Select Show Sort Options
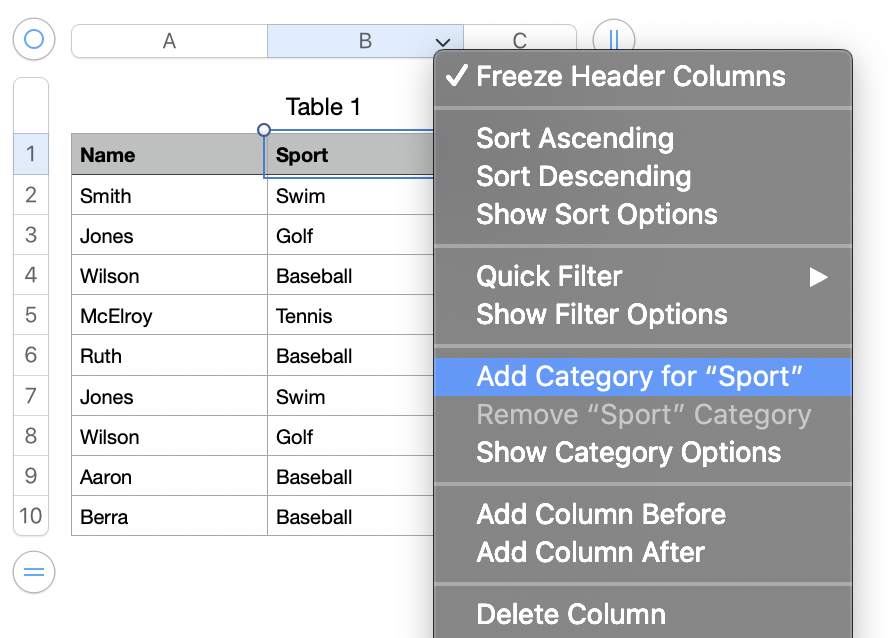This screenshot has height=638, width=888. point(597,214)
